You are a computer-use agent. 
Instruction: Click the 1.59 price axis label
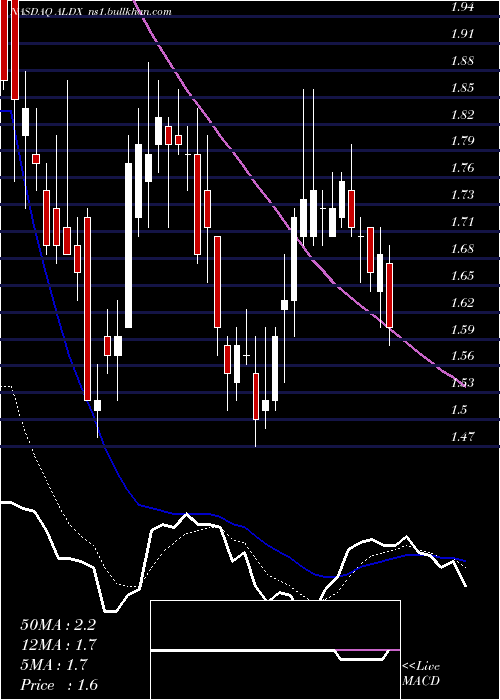click(x=463, y=329)
